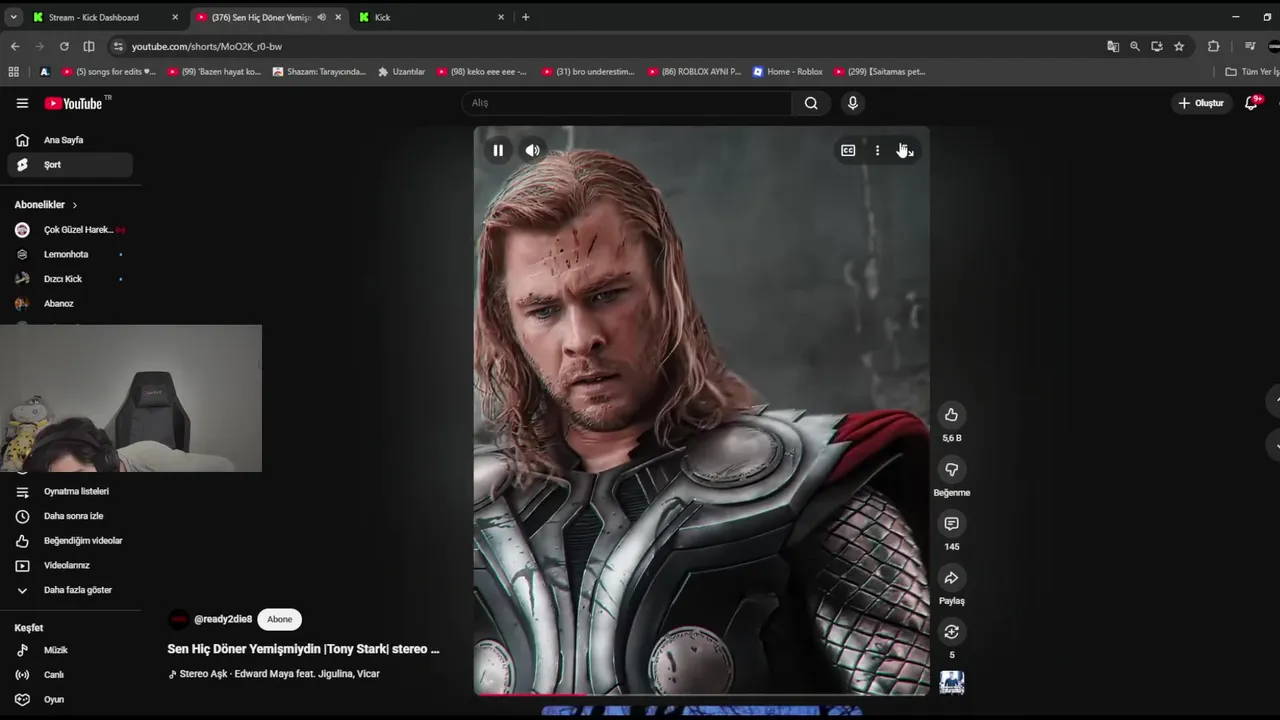Screen dimensions: 1280x720
Task: Open the tab search dropdown arrow
Action: click(x=13, y=17)
